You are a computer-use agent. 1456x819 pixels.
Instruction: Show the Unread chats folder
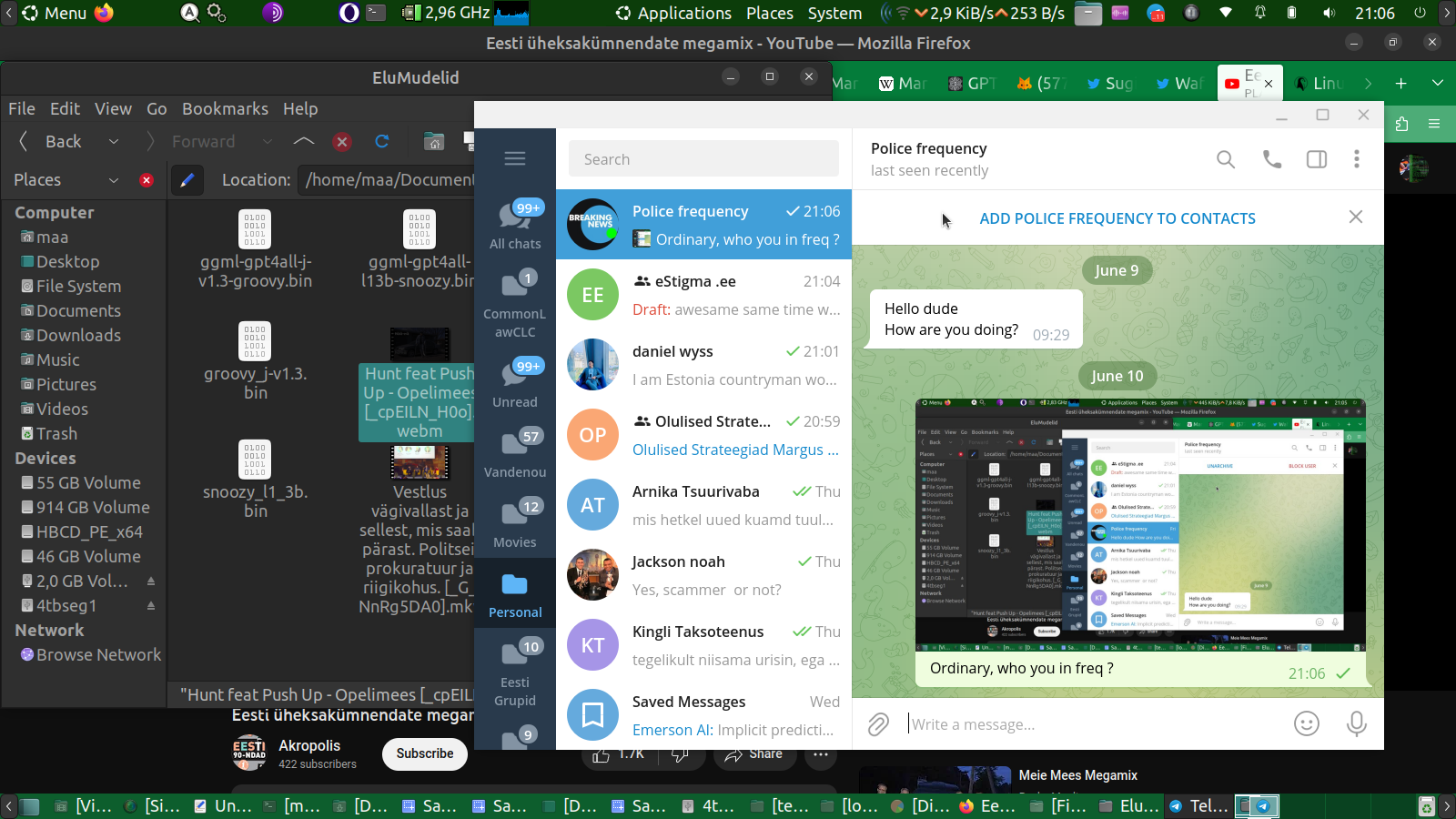coord(515,383)
